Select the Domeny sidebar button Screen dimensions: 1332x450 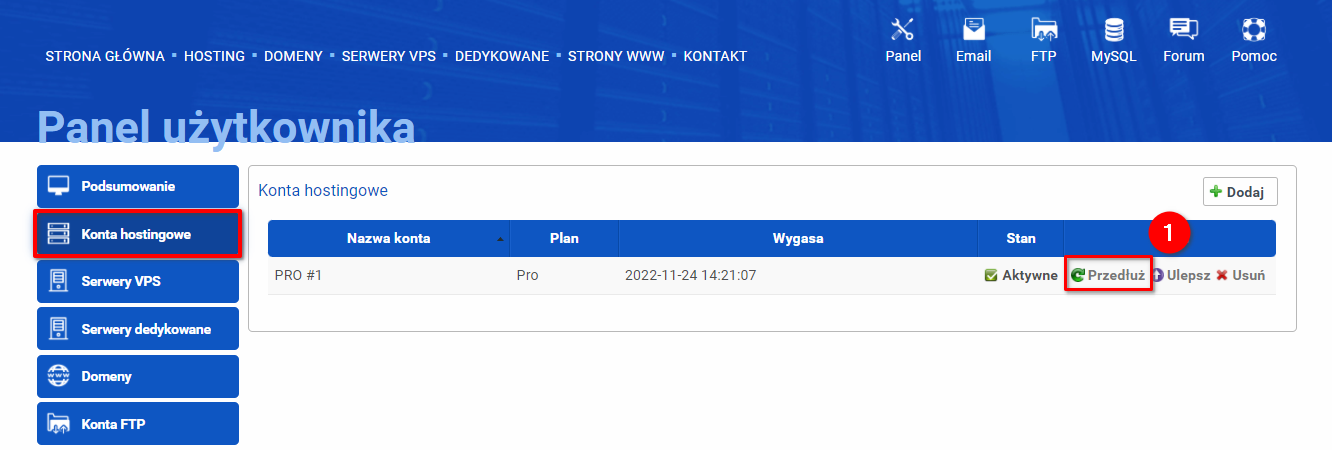point(138,377)
